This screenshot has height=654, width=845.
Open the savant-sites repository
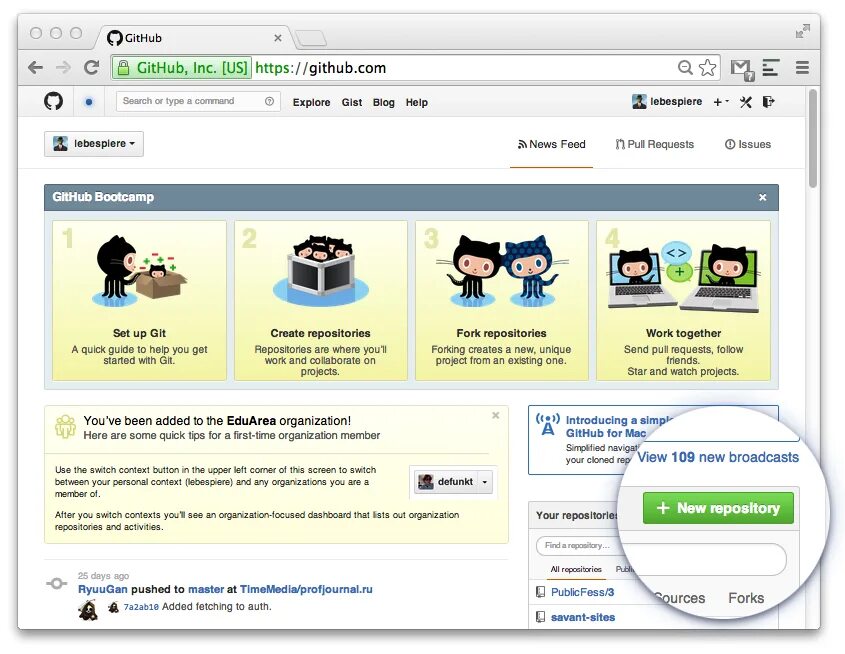tap(583, 617)
